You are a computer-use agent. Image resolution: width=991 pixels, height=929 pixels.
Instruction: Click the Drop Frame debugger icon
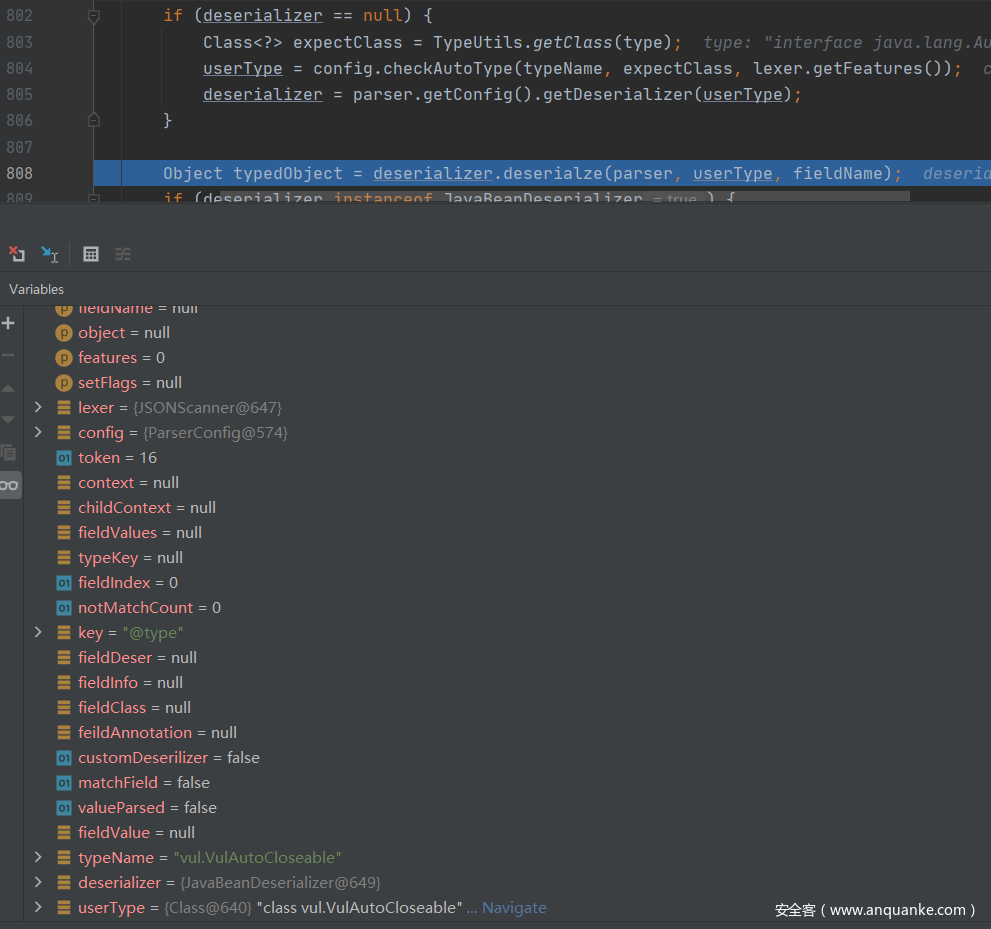coord(17,254)
